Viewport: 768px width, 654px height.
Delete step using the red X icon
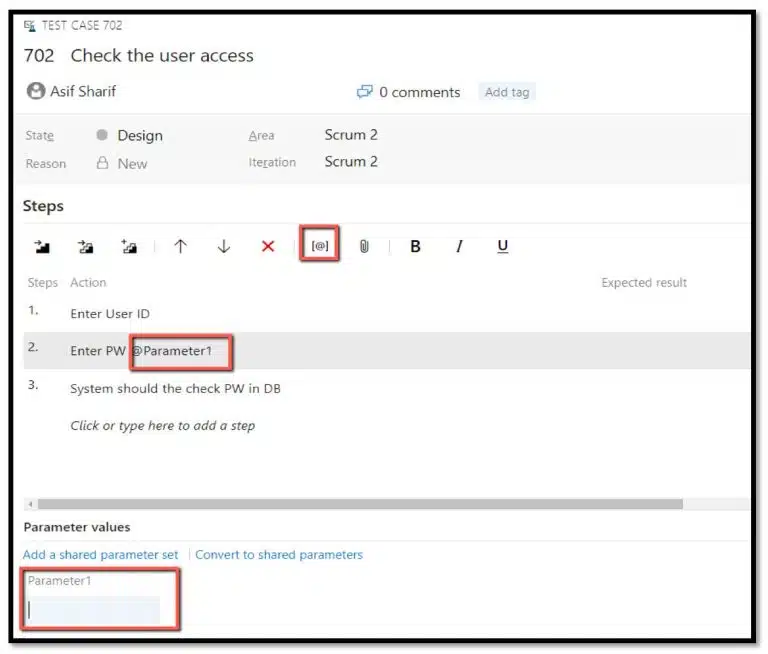click(x=268, y=247)
